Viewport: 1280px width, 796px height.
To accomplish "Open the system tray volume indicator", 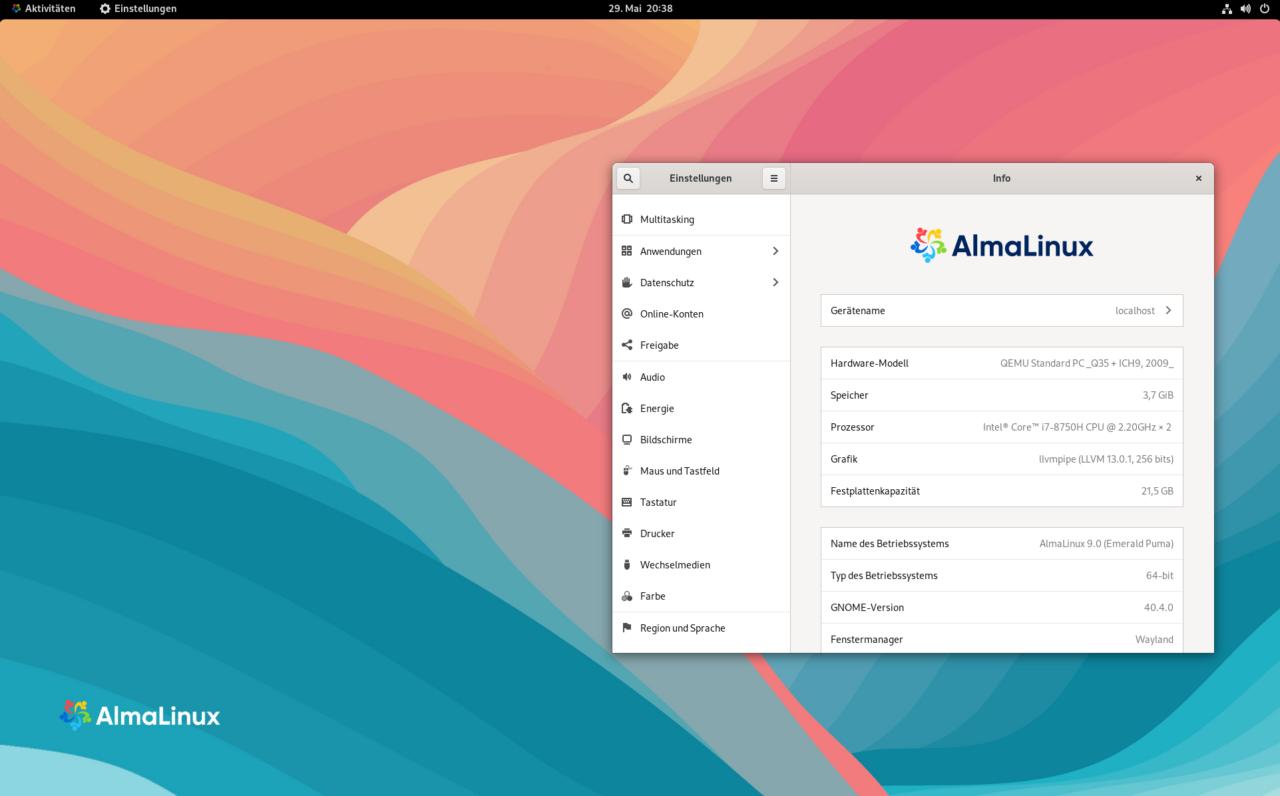I will click(x=1245, y=9).
